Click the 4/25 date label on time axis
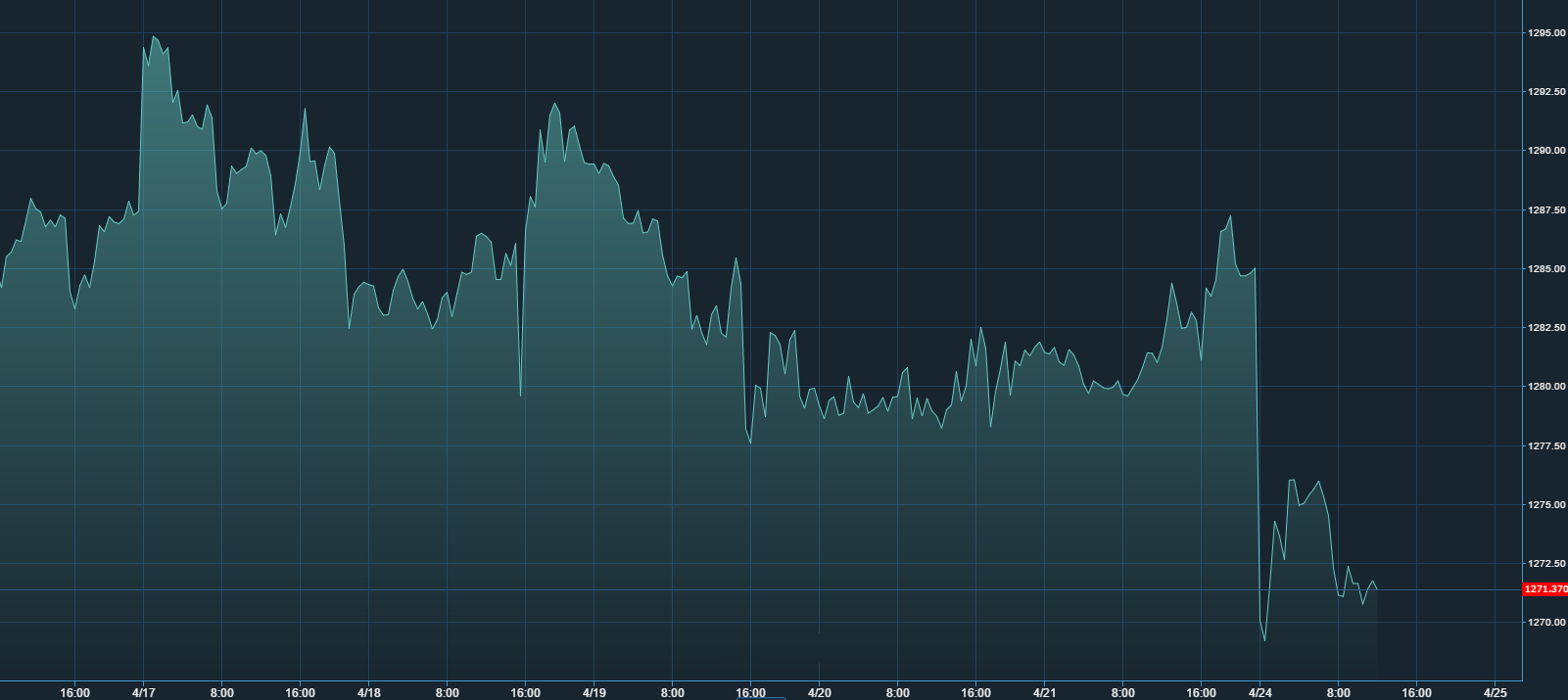The height and width of the screenshot is (700, 1568). (x=1496, y=692)
